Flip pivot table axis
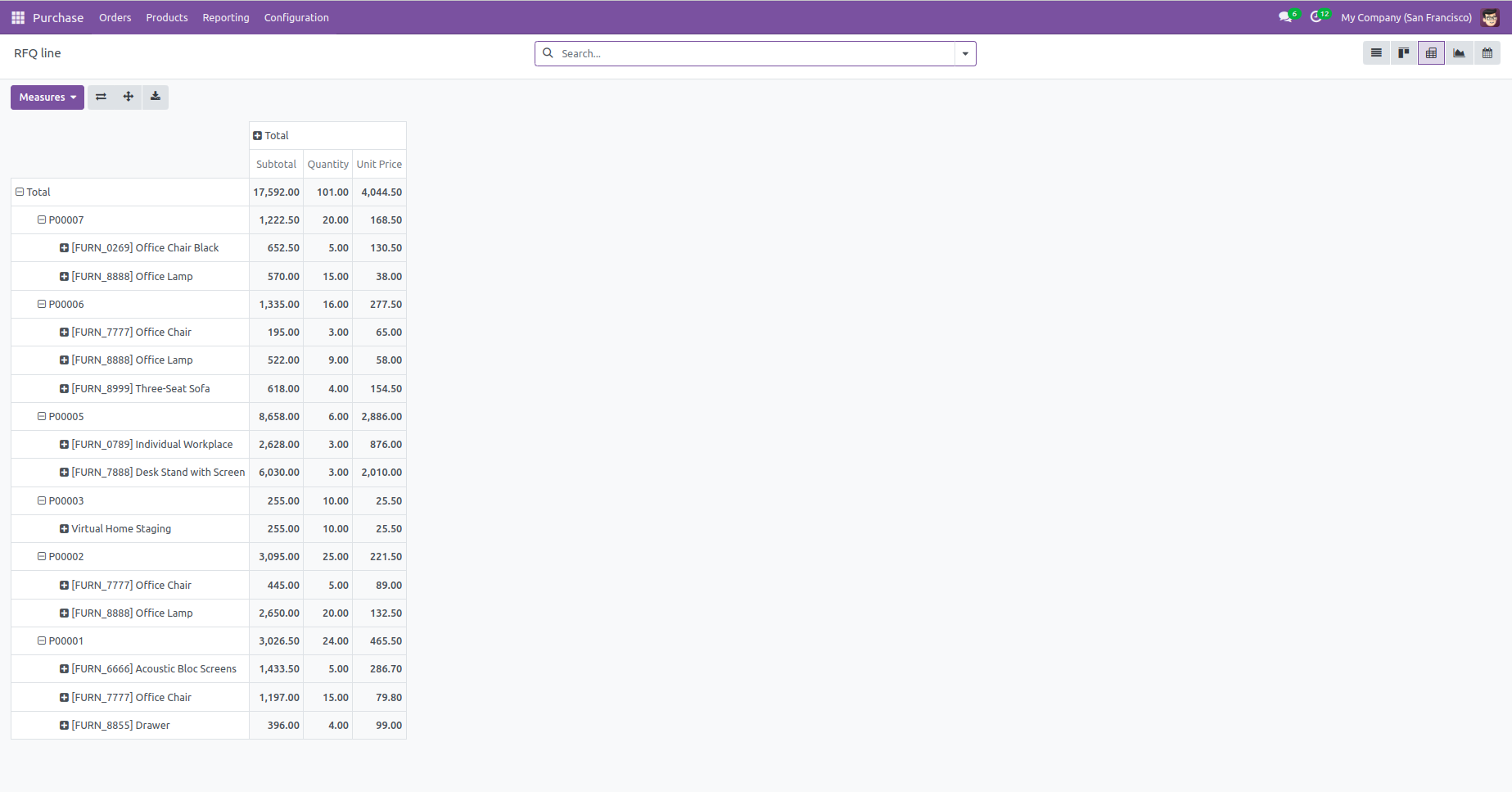The height and width of the screenshot is (792, 1512). (101, 97)
